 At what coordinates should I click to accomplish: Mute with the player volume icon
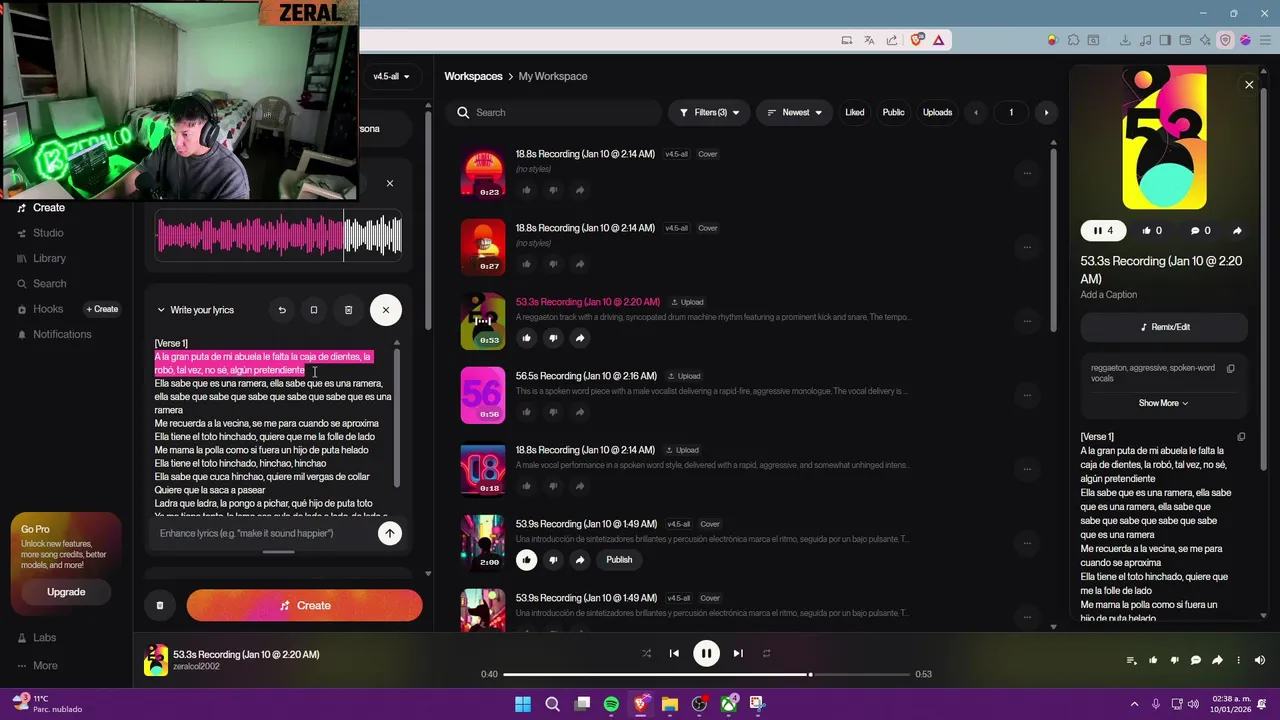(1260, 660)
